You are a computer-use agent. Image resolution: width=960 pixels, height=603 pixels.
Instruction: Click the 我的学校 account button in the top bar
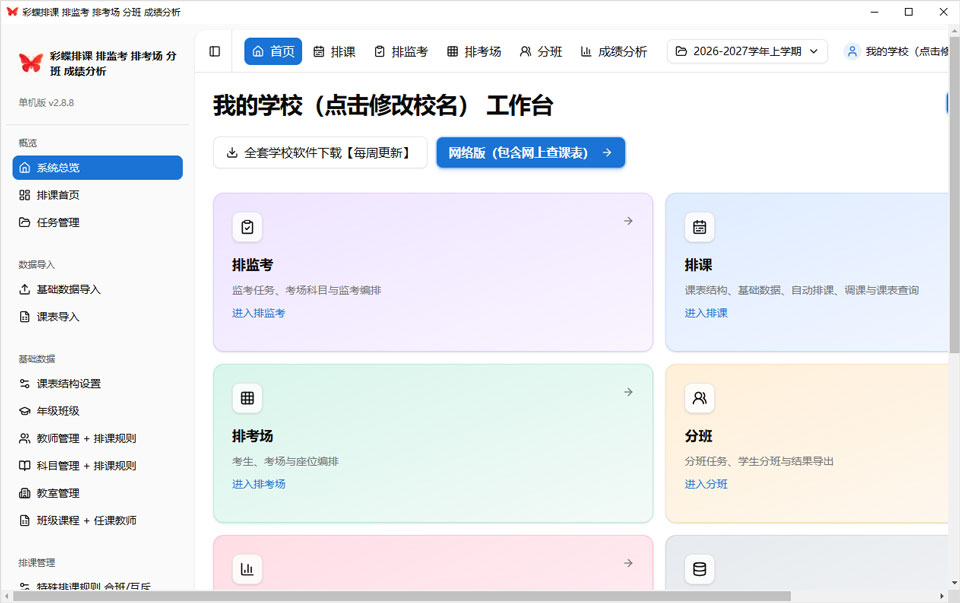(x=896, y=51)
